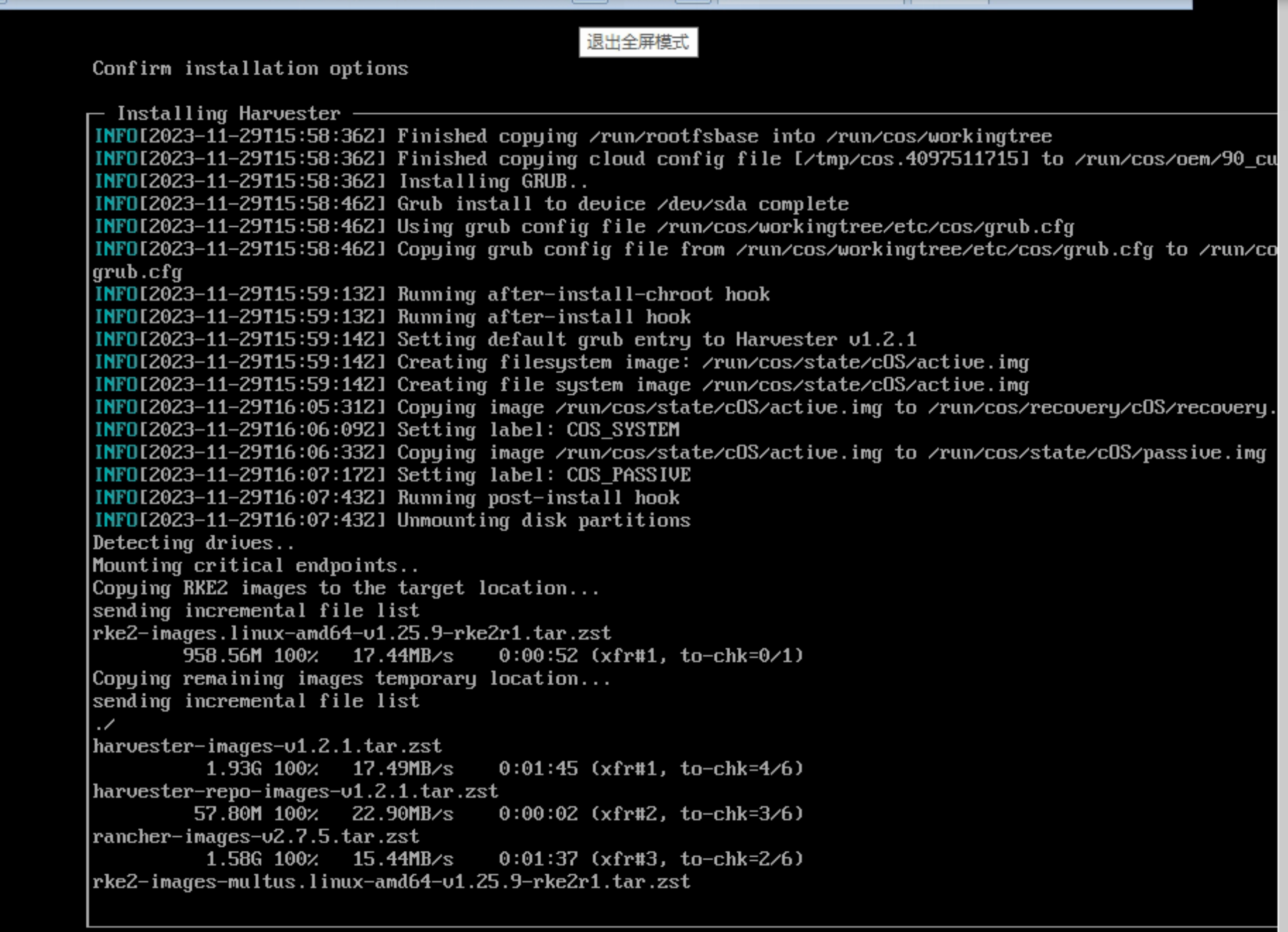The width and height of the screenshot is (1288, 932).
Task: Click the wrapped 'grub.cfg' continuation line
Action: (137, 272)
